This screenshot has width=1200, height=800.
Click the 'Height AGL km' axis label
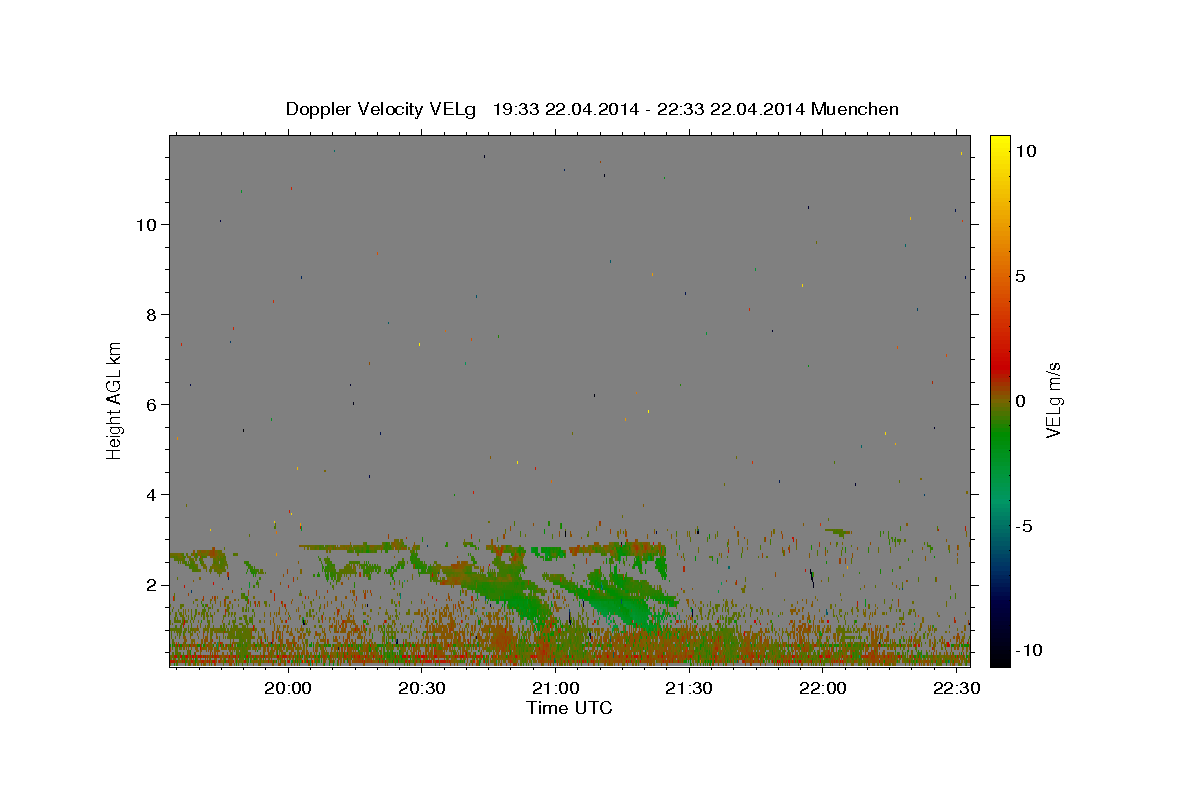(x=114, y=400)
